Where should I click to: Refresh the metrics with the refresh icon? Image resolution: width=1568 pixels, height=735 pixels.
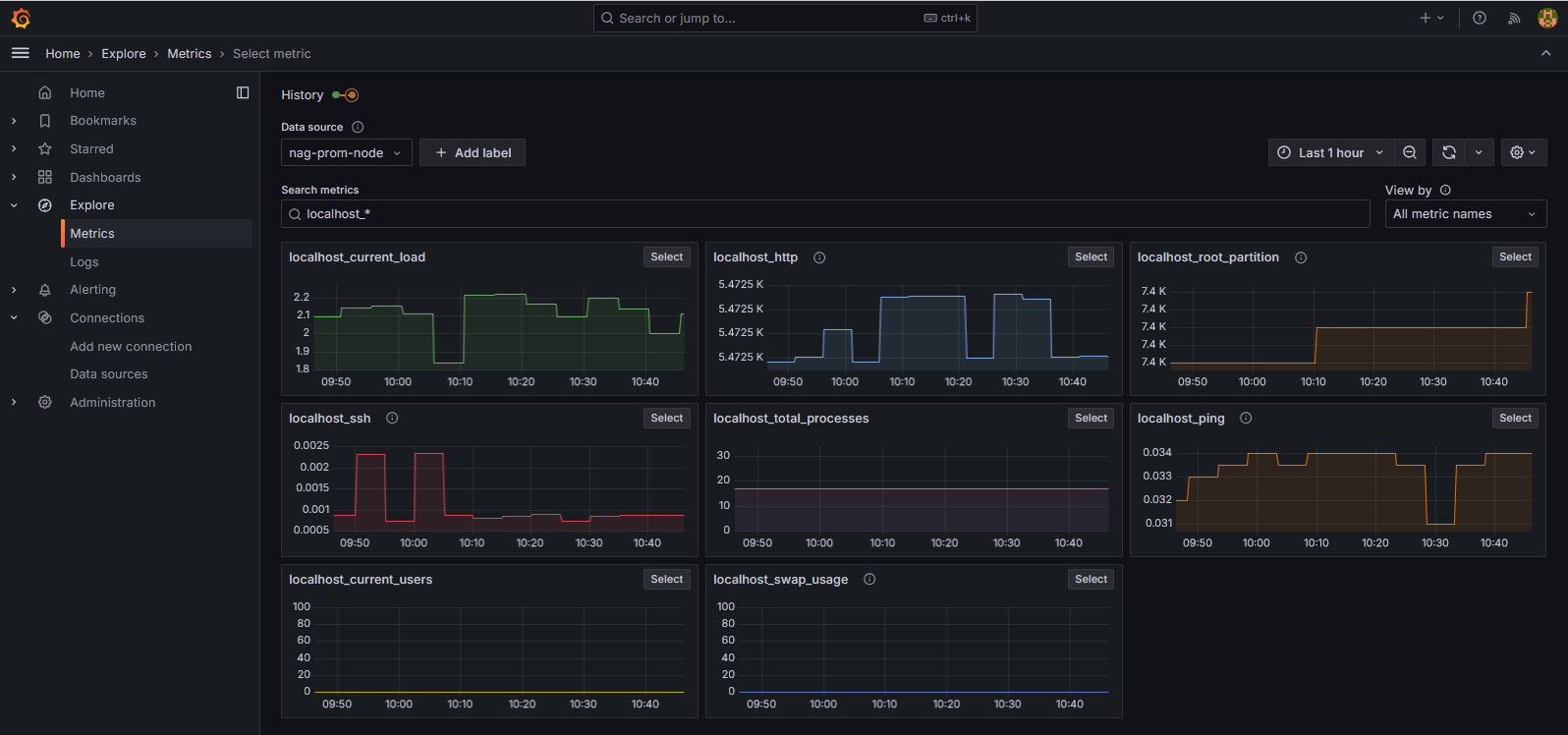point(1448,152)
